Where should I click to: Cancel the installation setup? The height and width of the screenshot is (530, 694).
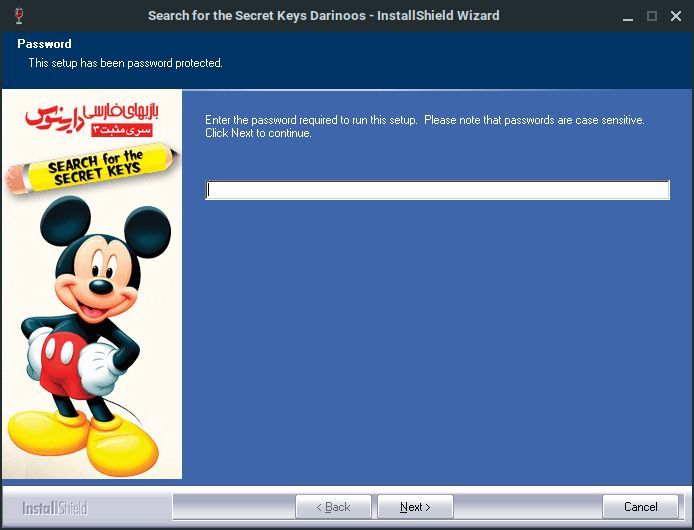640,507
